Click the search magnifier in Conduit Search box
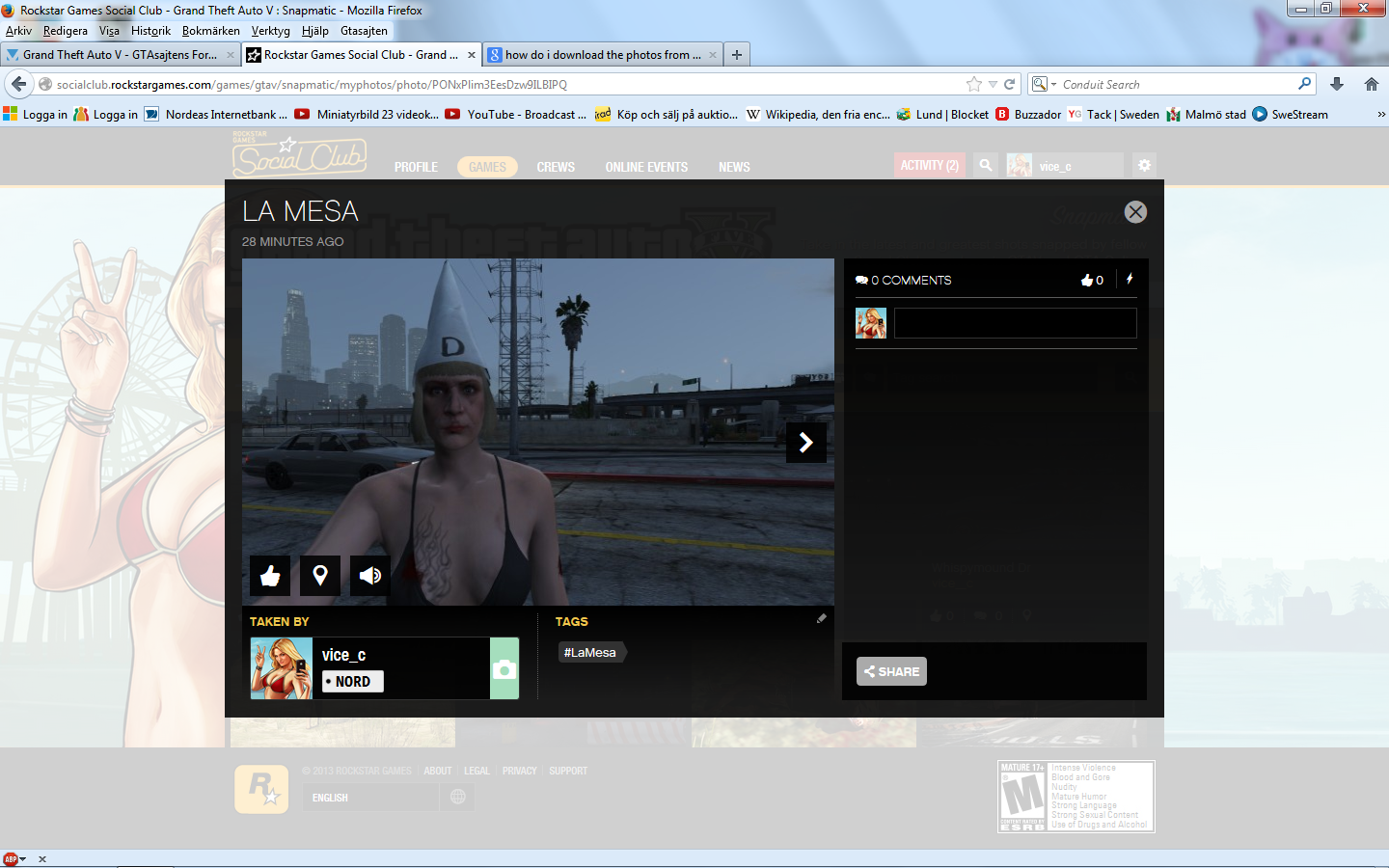Screen dimensions: 1389x868 (x=1304, y=84)
